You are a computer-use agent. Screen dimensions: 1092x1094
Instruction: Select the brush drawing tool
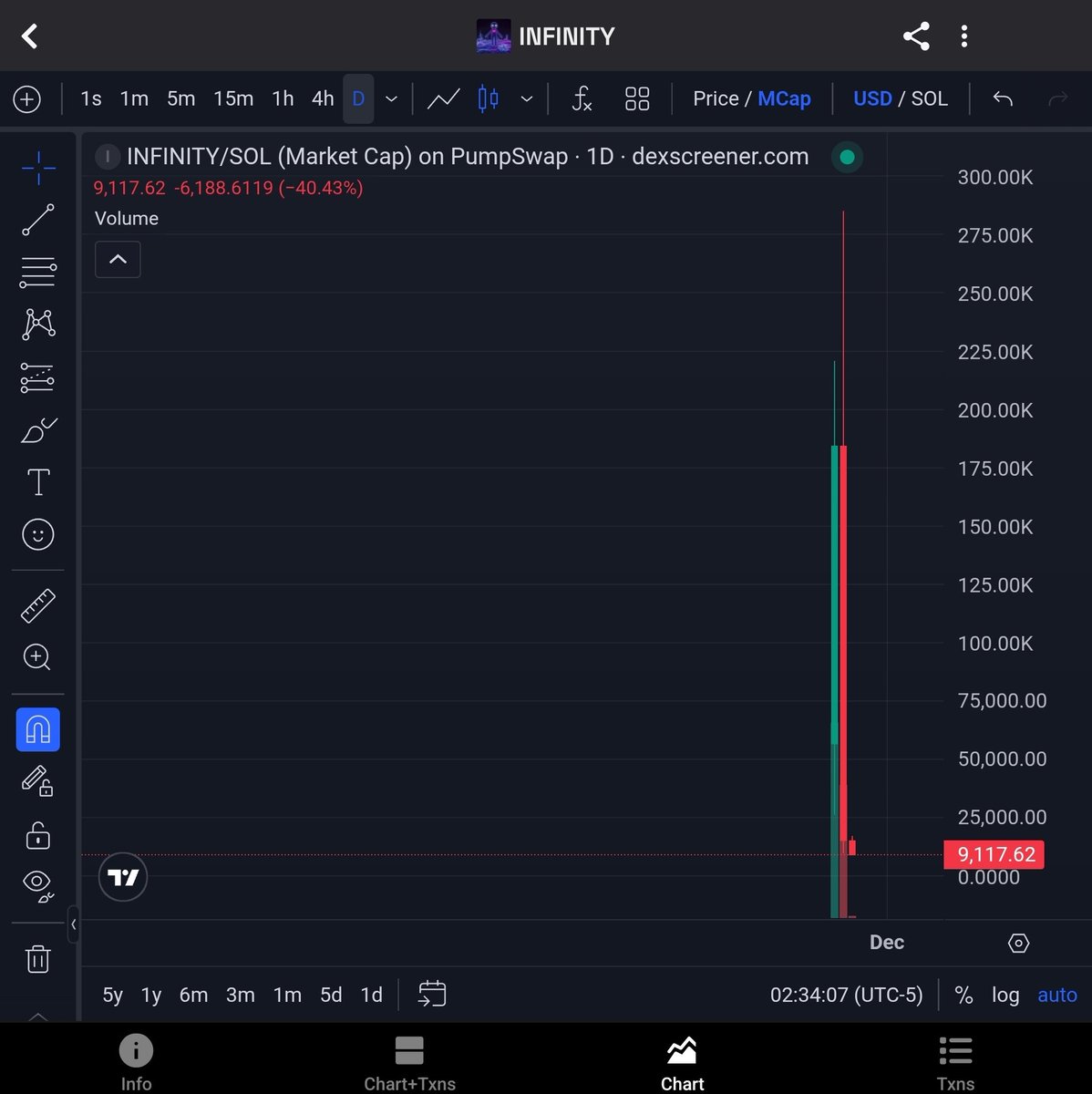coord(38,429)
